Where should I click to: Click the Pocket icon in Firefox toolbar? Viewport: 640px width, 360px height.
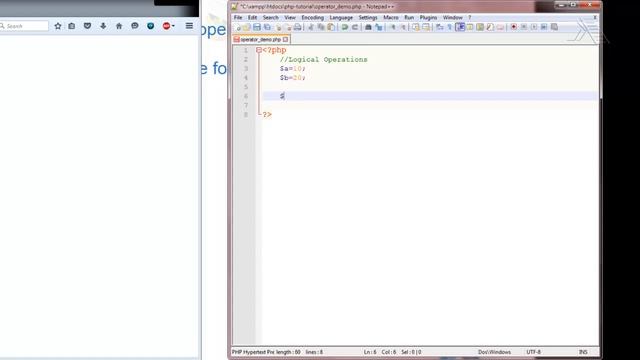pos(87,26)
